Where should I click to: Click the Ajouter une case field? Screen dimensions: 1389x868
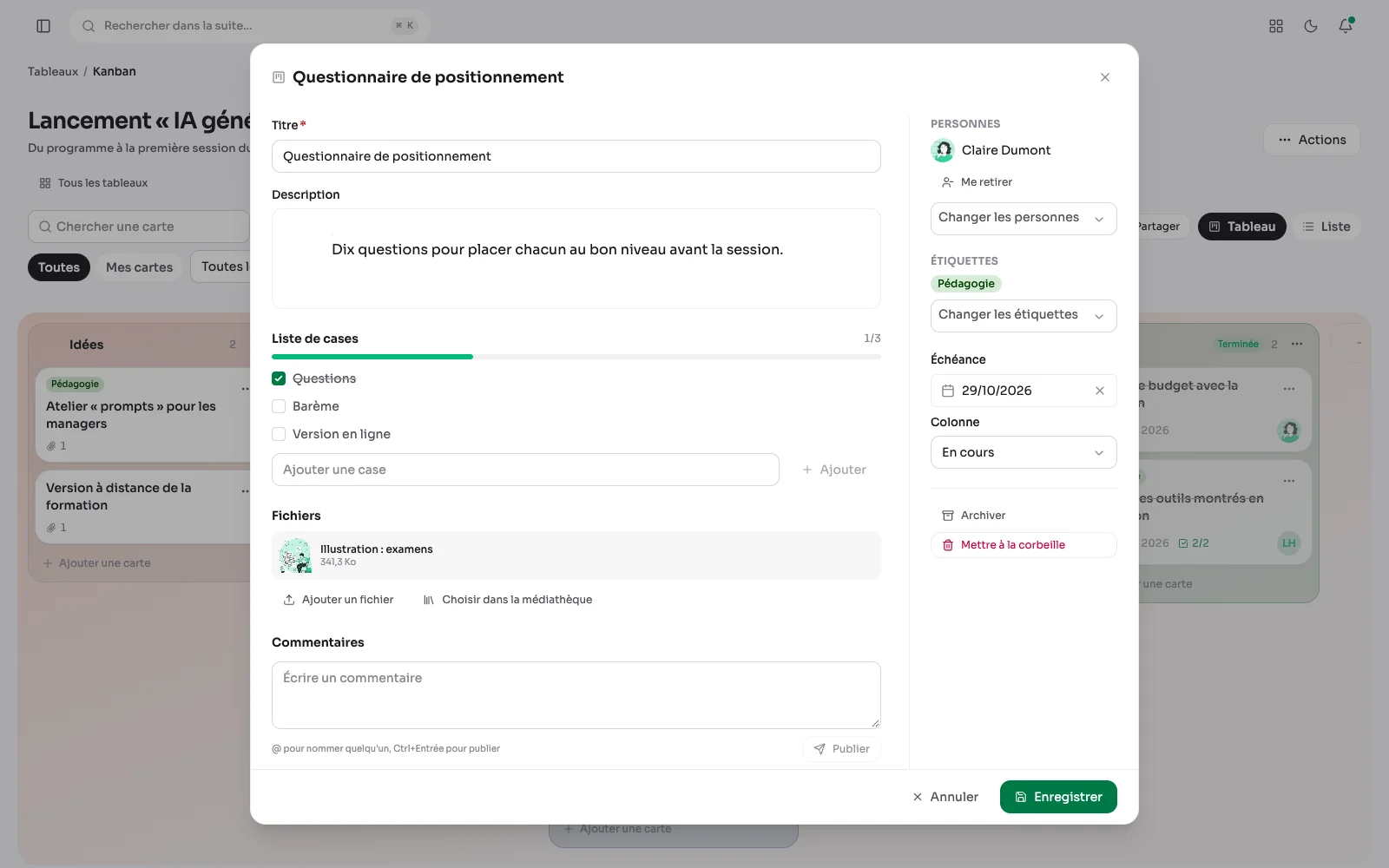coord(525,470)
